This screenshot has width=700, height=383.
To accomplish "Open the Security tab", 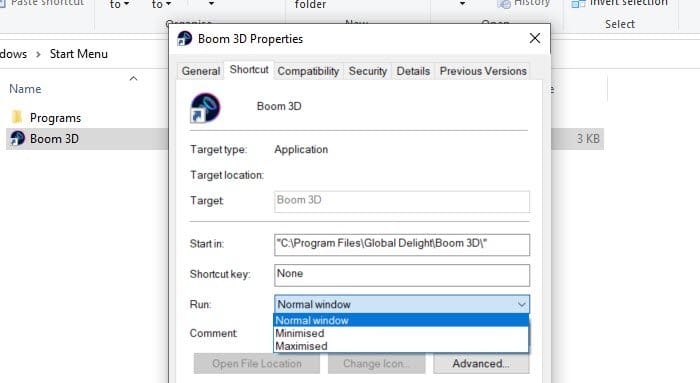I will [367, 71].
